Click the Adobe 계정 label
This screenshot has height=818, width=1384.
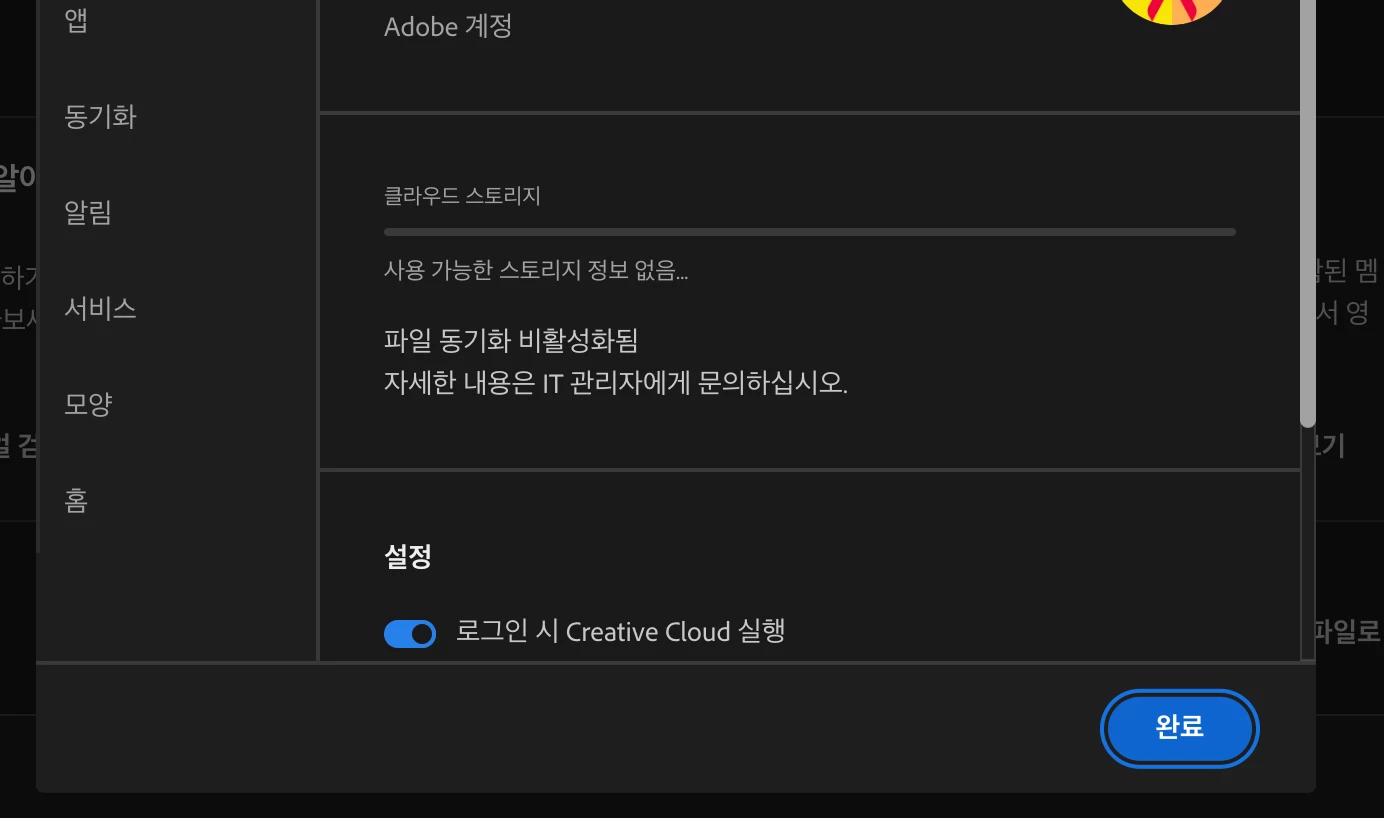[x=448, y=26]
